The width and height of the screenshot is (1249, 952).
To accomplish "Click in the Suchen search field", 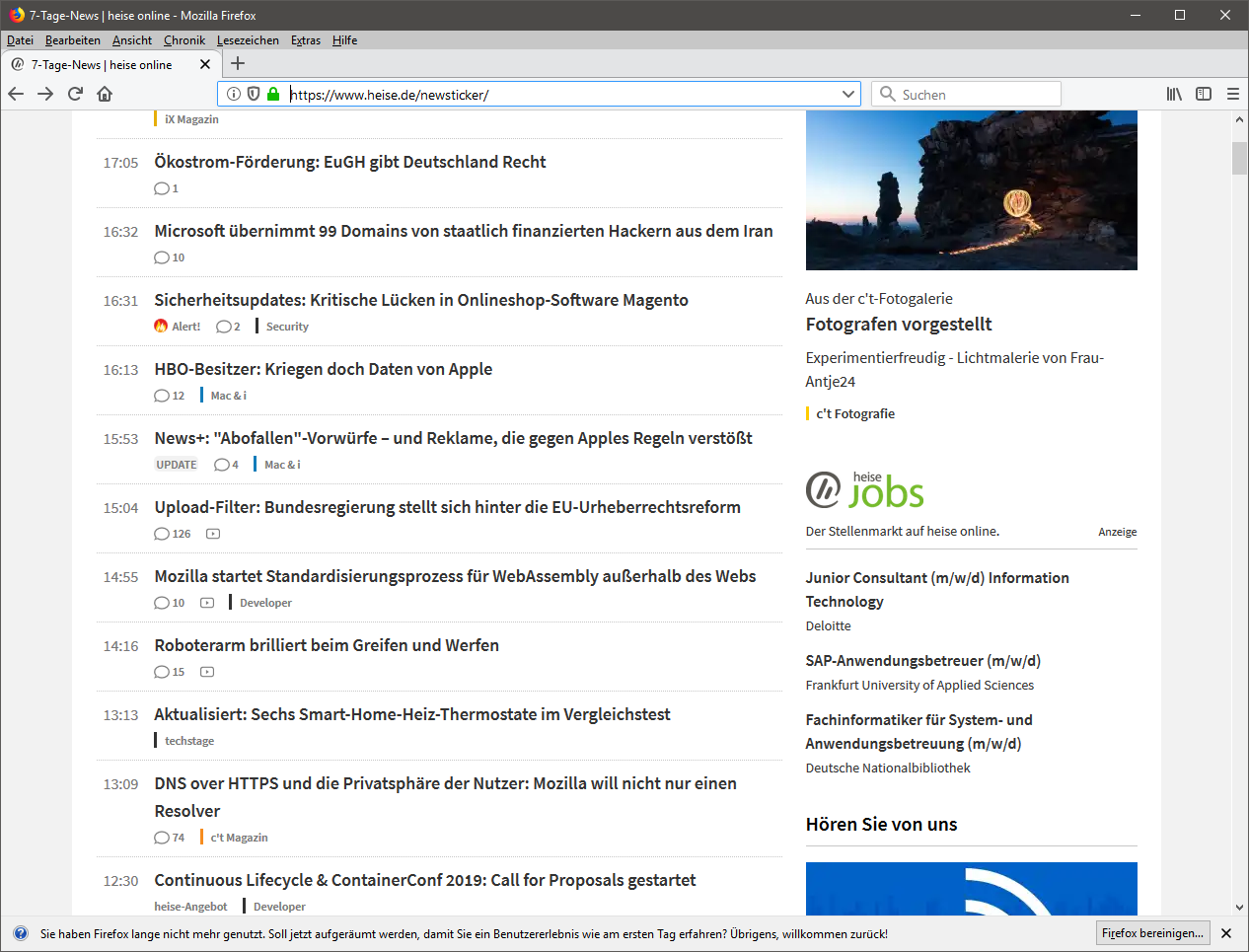I will pyautogui.click(x=977, y=95).
